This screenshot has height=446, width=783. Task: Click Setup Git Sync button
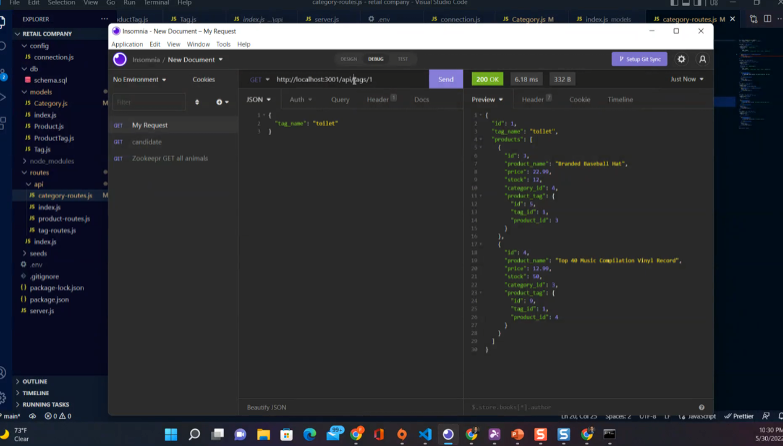click(639, 59)
